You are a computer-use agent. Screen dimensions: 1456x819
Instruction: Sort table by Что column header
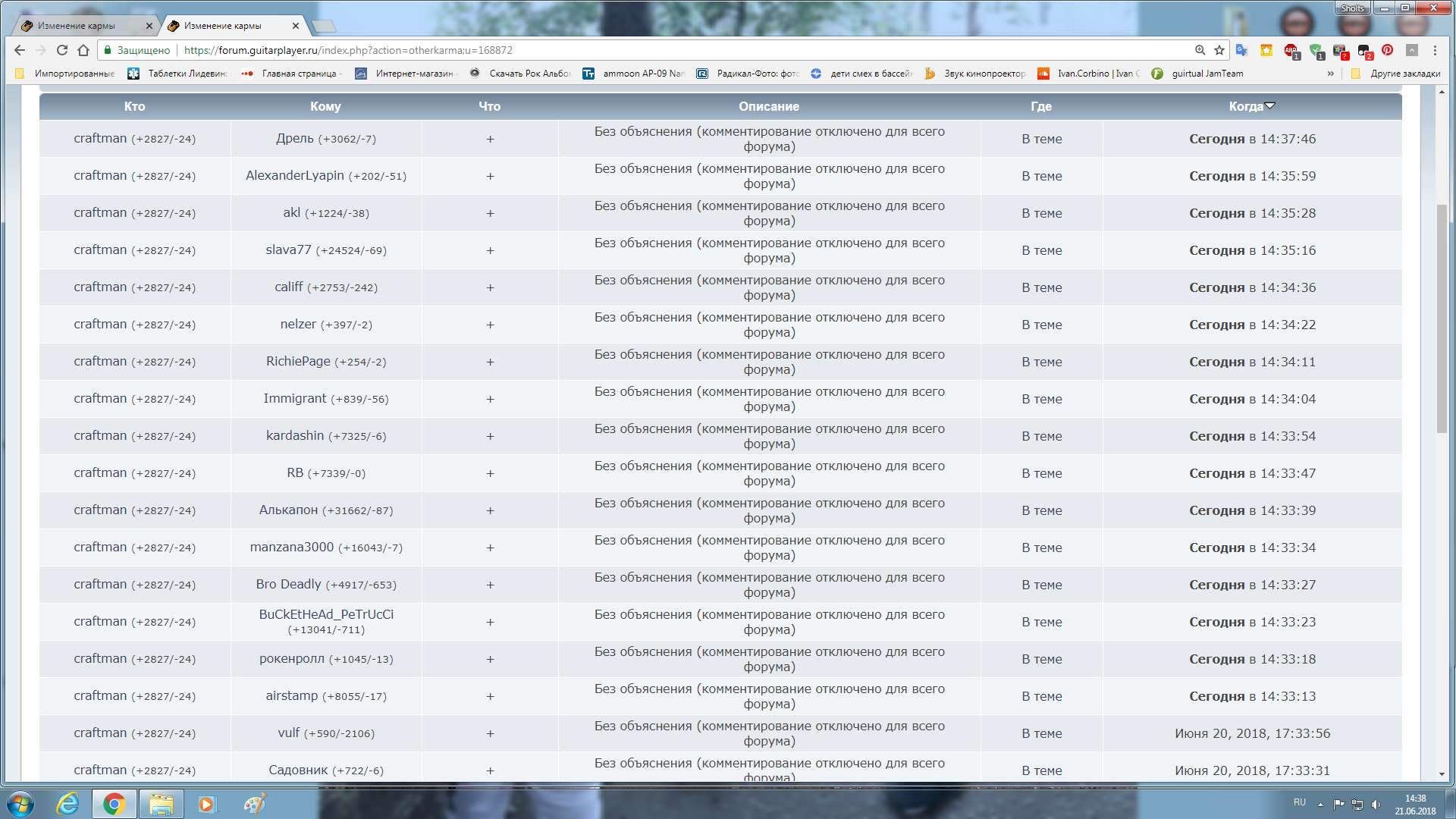coord(489,106)
